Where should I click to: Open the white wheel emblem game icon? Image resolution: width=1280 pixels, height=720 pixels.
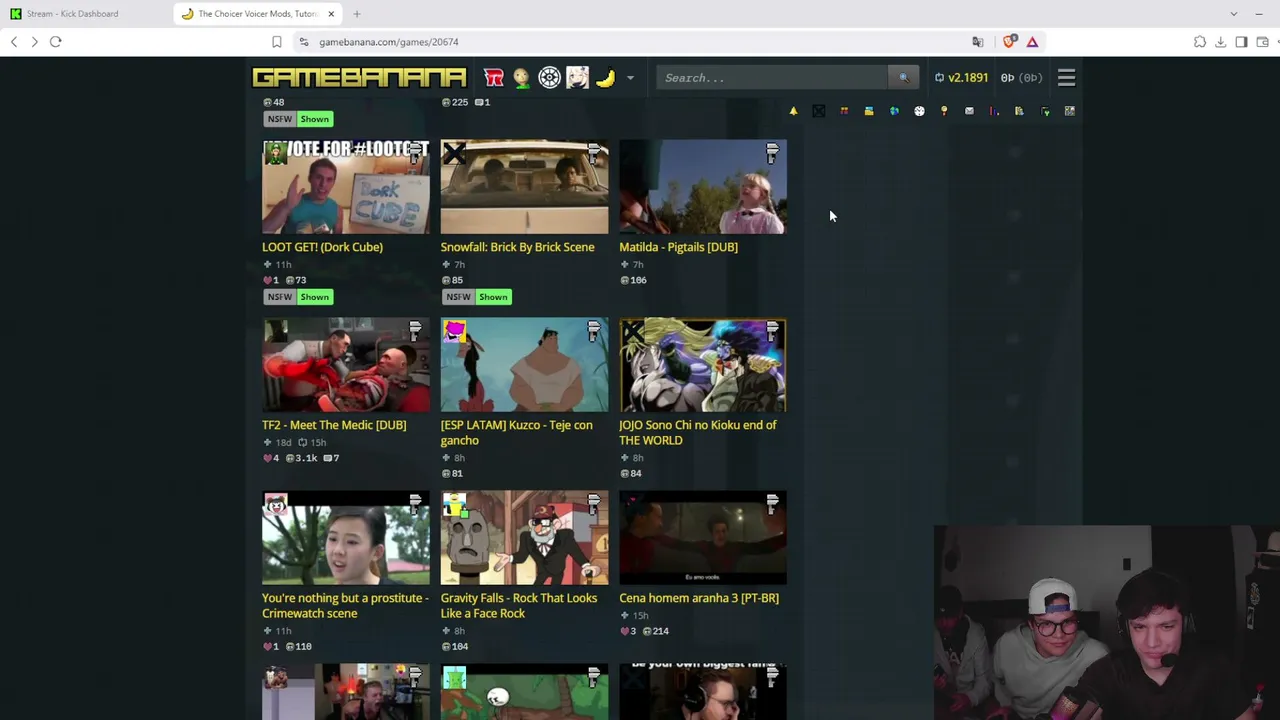pyautogui.click(x=549, y=77)
